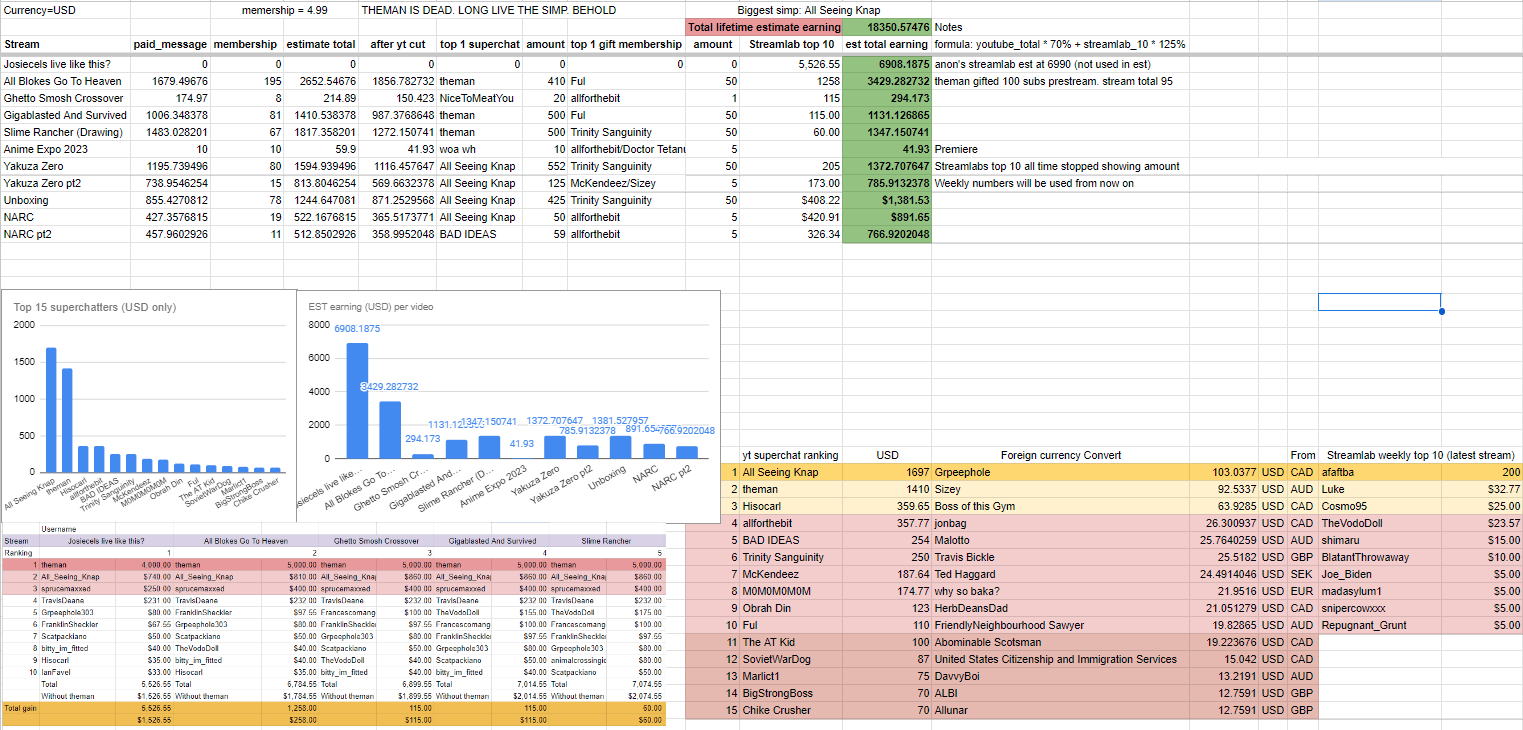Select the "allforthebit/Doctor Tetanu" cell

(x=626, y=149)
